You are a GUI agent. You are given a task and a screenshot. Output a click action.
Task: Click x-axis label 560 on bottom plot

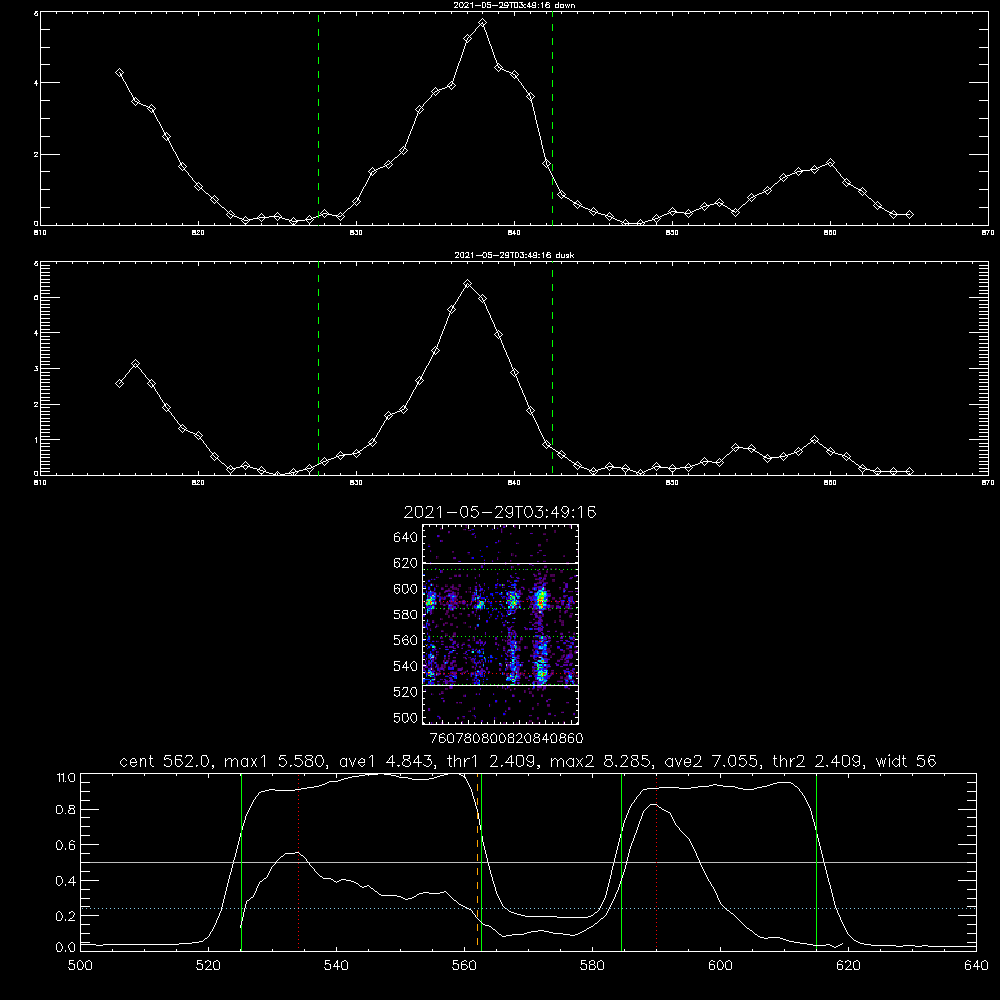pos(464,966)
